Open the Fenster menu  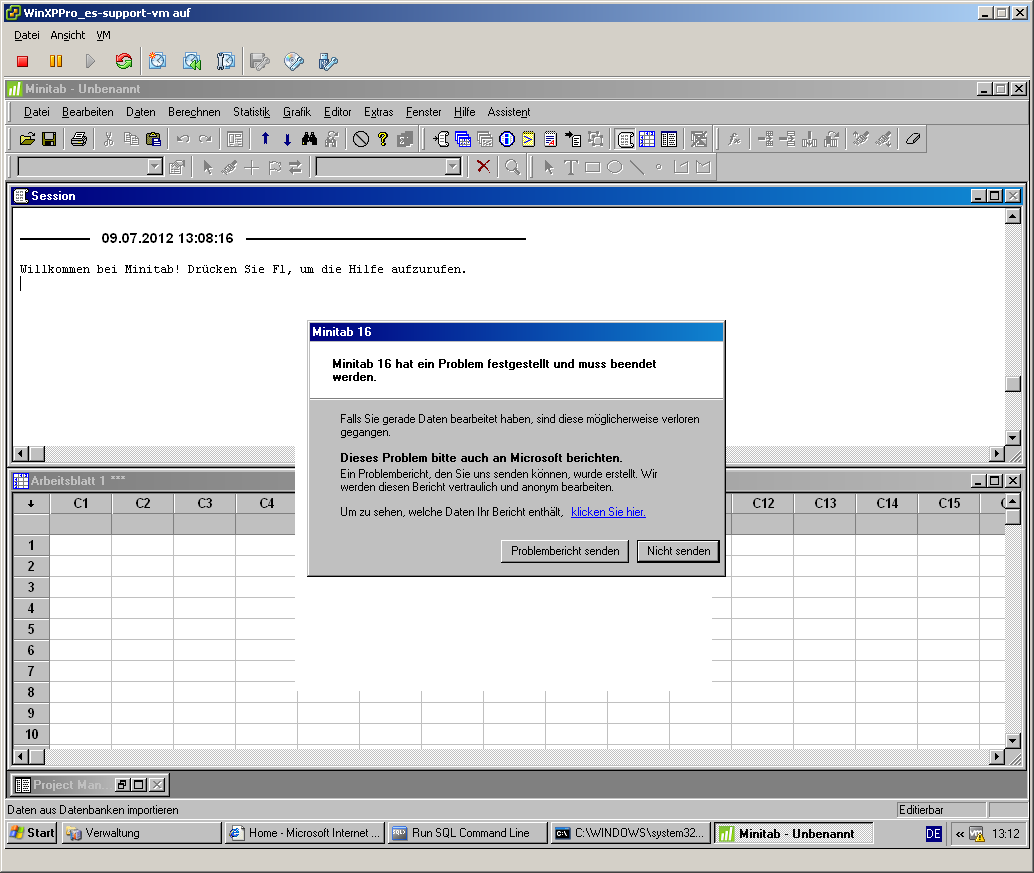[423, 112]
